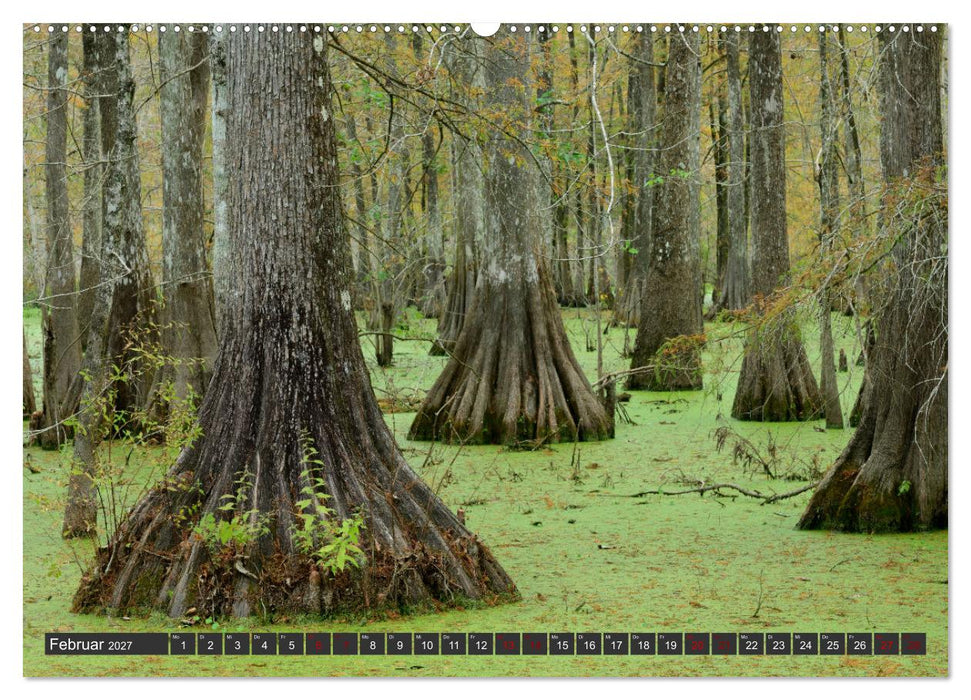Select date cell 22 in the calendar strip
971x700 pixels.
pos(751,644)
